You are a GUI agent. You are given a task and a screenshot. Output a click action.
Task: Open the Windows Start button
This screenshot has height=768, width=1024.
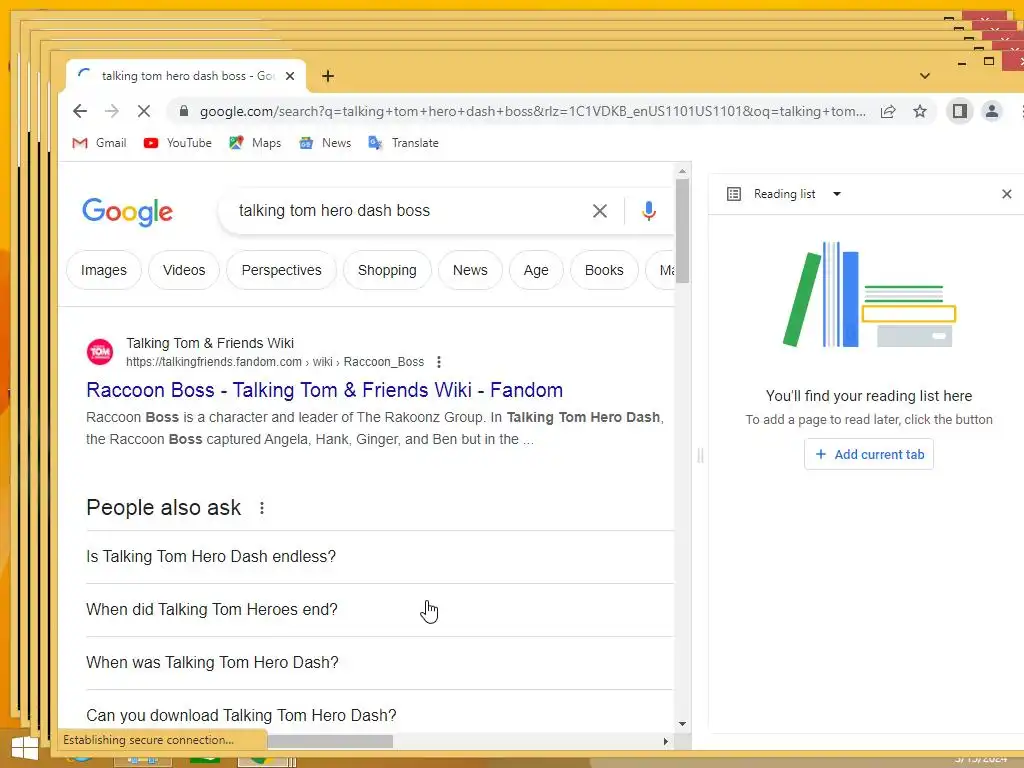(x=25, y=750)
